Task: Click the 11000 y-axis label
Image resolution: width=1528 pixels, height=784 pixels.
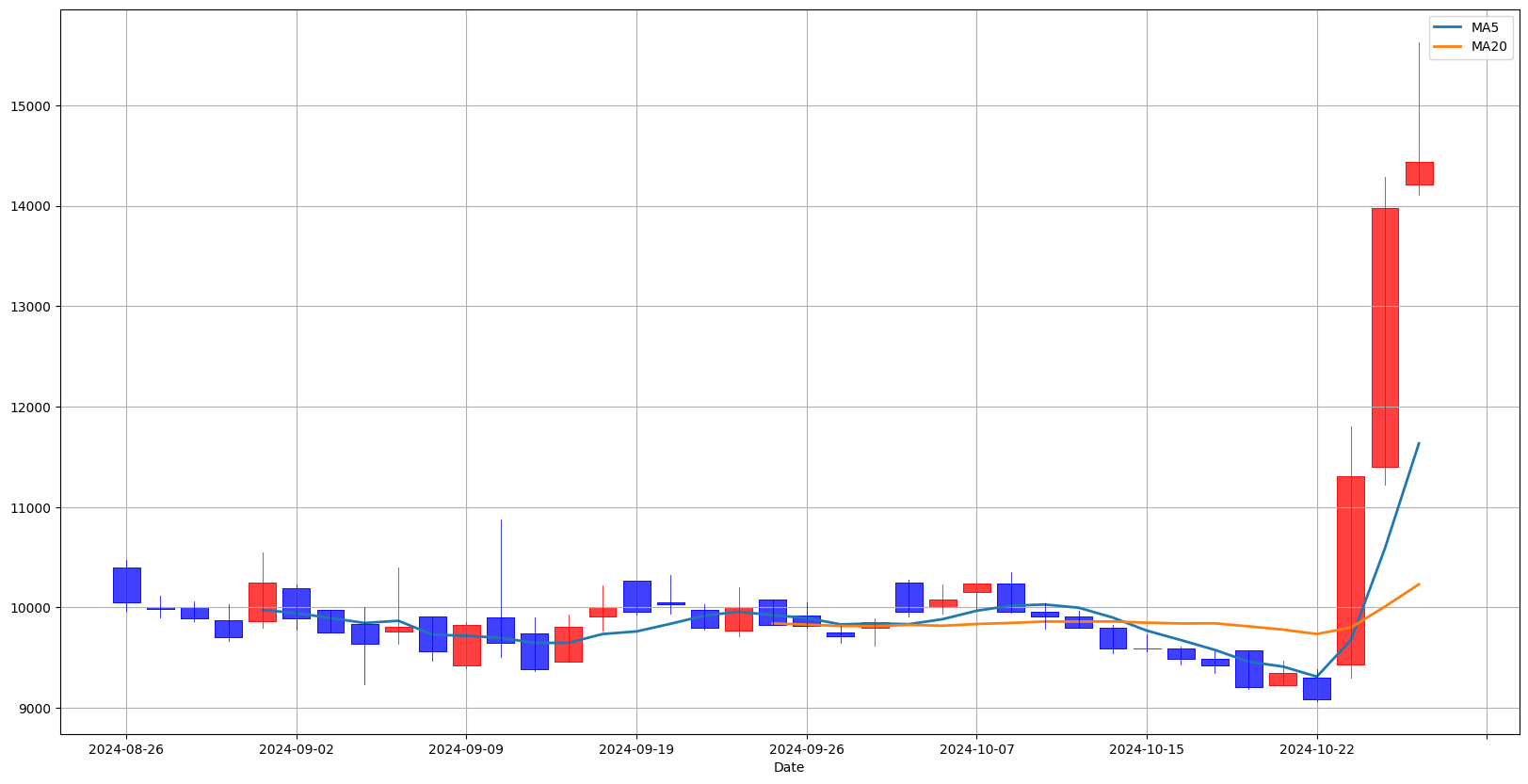Action: pyautogui.click(x=34, y=508)
